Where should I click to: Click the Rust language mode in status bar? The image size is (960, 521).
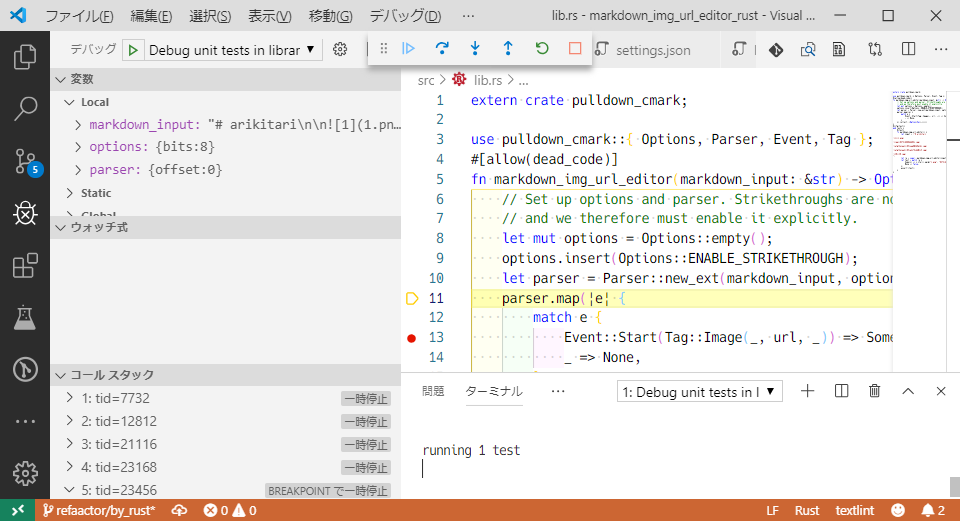[807, 510]
